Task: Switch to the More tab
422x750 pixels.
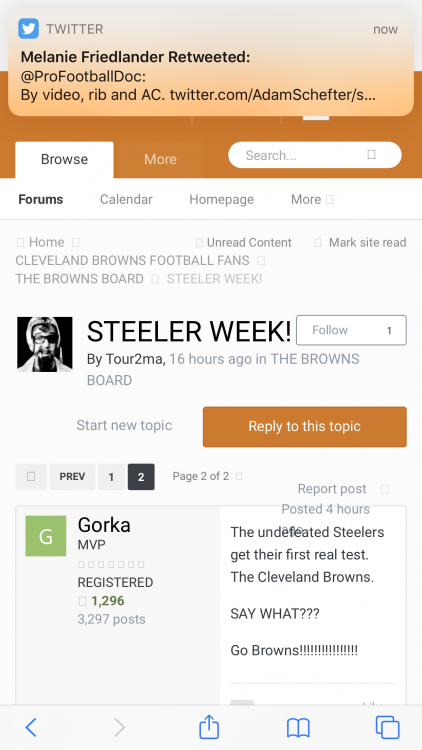Action: 160,159
